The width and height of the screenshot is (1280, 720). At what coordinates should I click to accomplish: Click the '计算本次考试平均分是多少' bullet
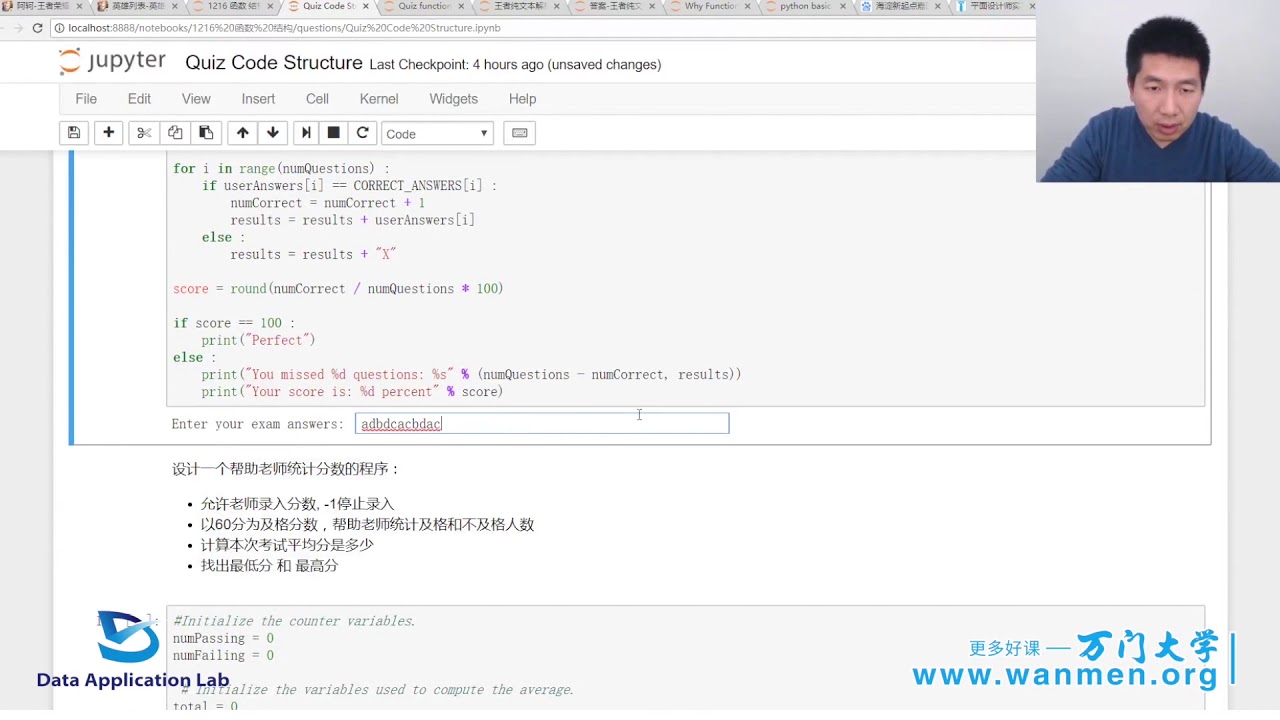click(x=287, y=545)
